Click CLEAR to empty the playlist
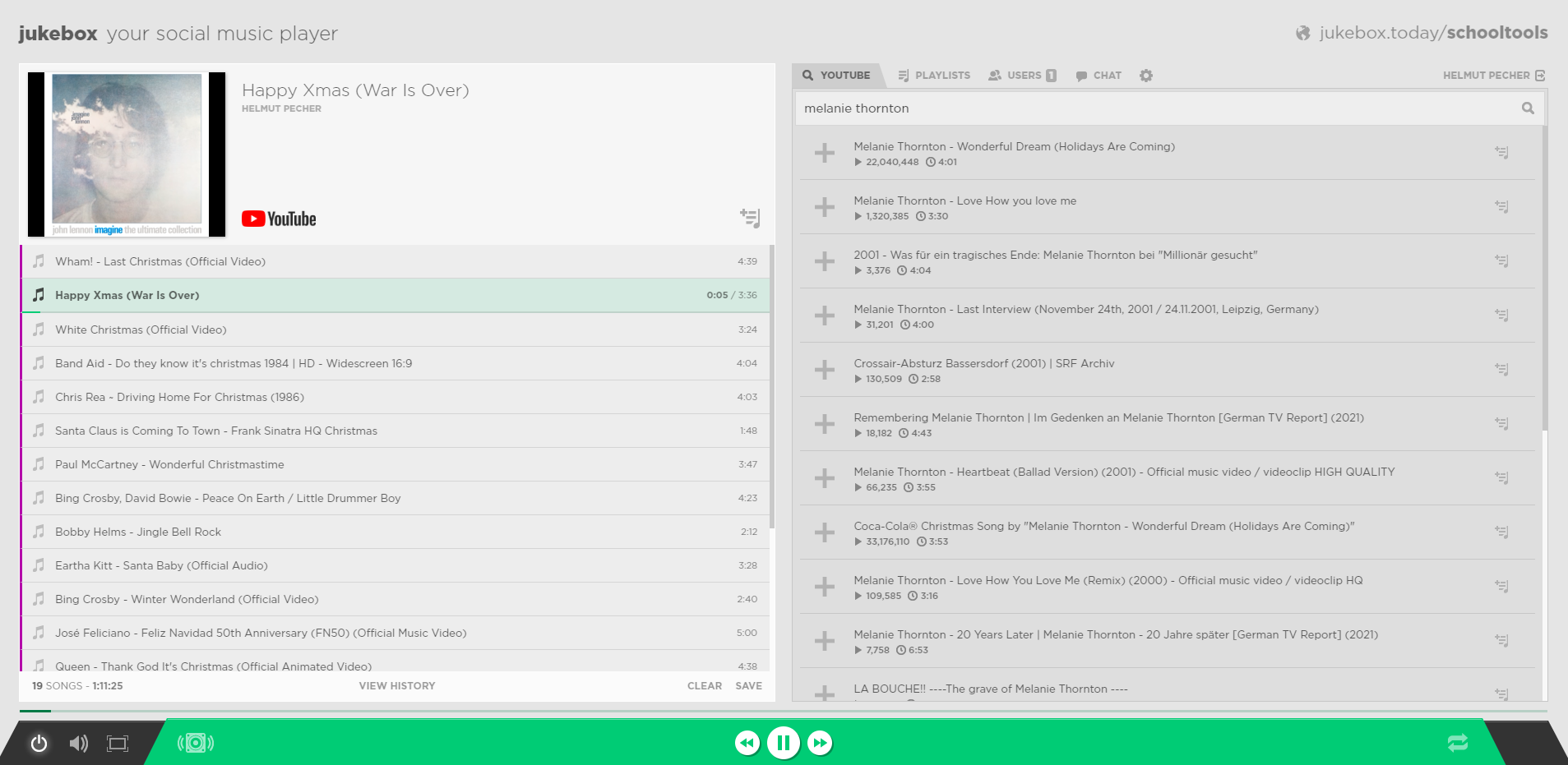Screen dimensions: 1568x765 point(704,685)
